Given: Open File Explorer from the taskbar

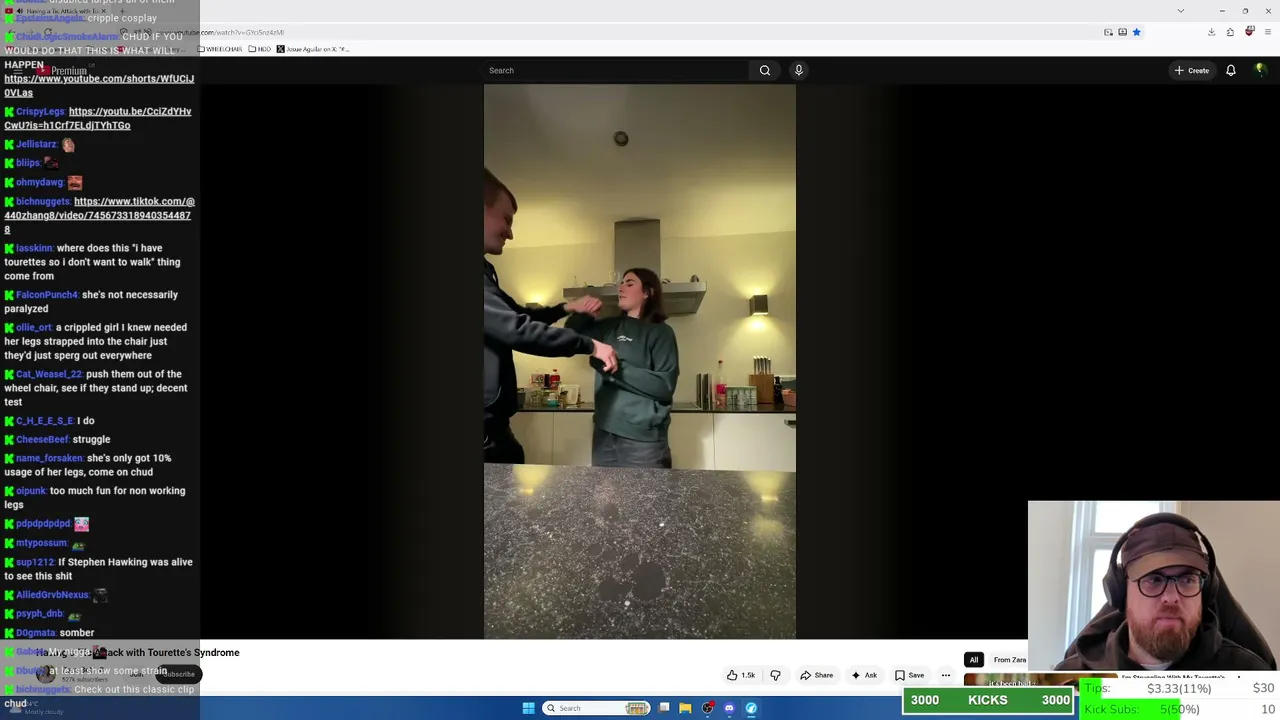Looking at the screenshot, I should tap(685, 708).
